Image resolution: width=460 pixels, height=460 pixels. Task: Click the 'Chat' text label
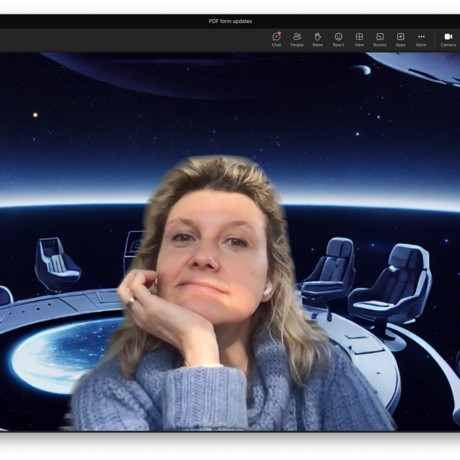(276, 45)
